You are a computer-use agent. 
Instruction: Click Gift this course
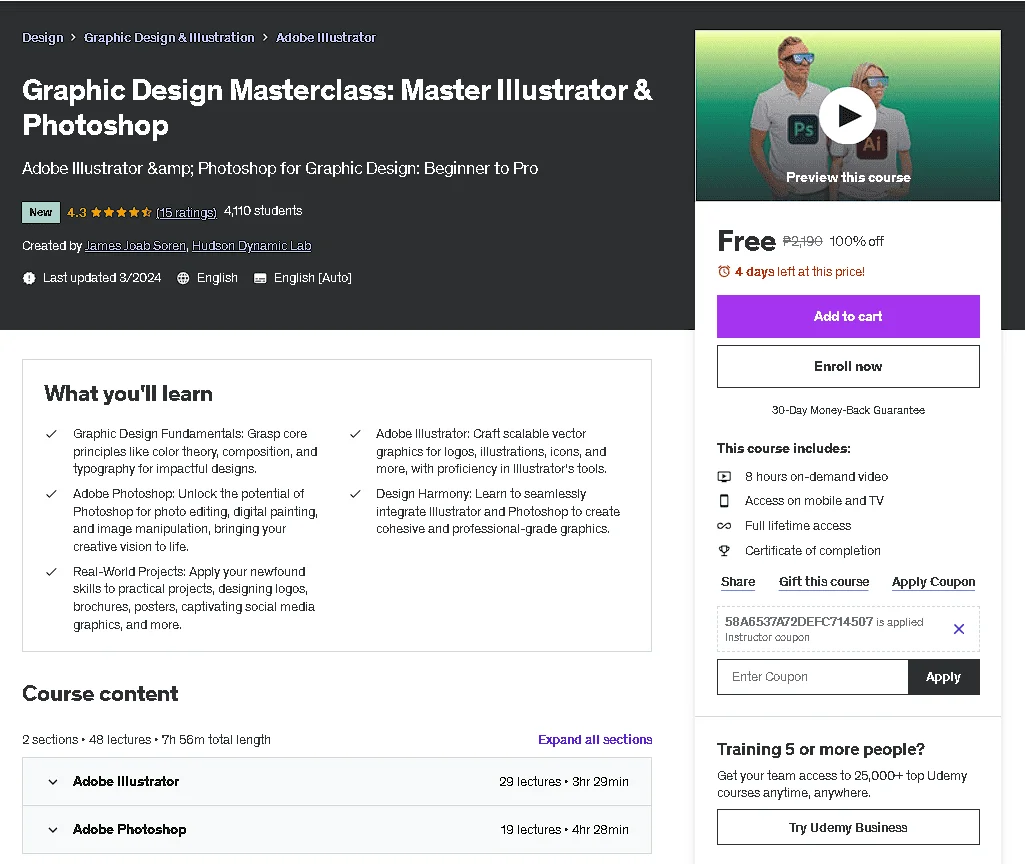(x=824, y=582)
